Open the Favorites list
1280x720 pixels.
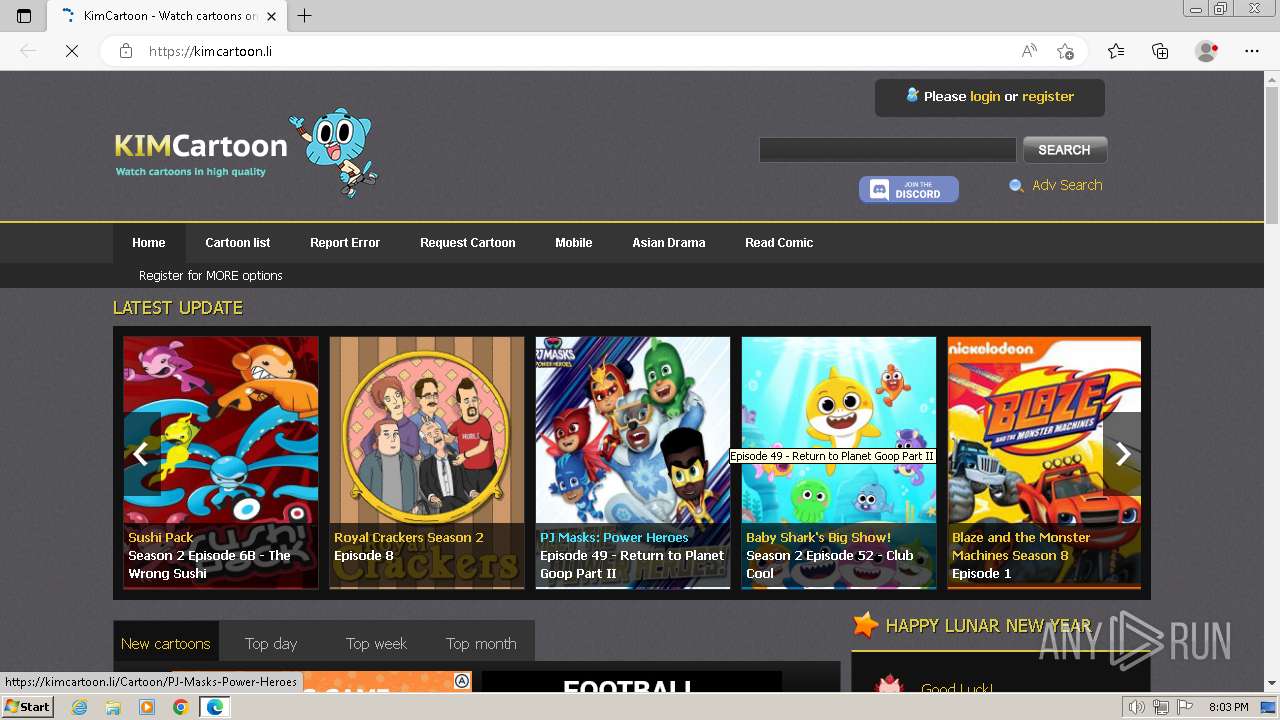(x=1116, y=51)
